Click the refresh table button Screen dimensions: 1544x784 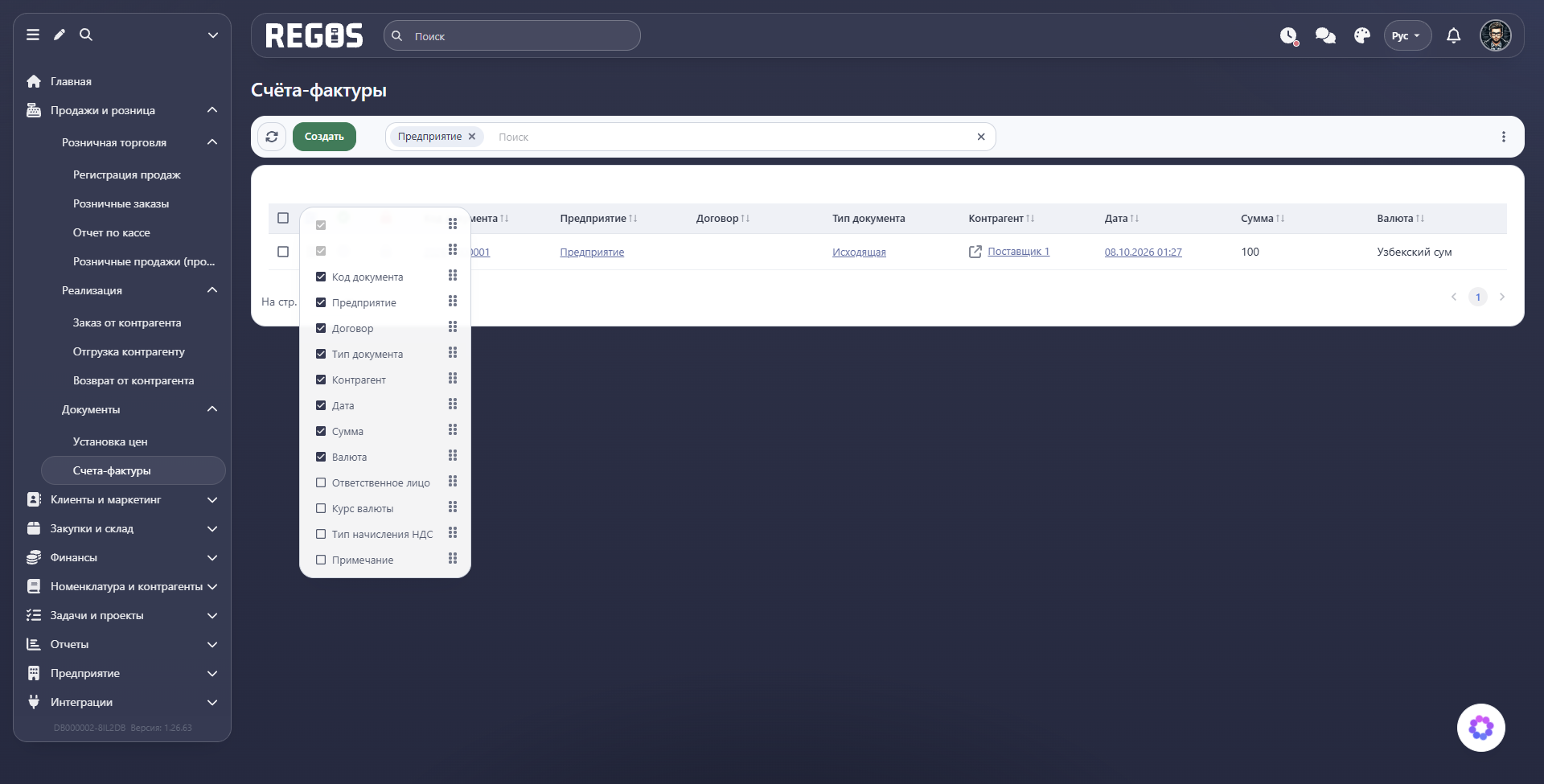[272, 137]
